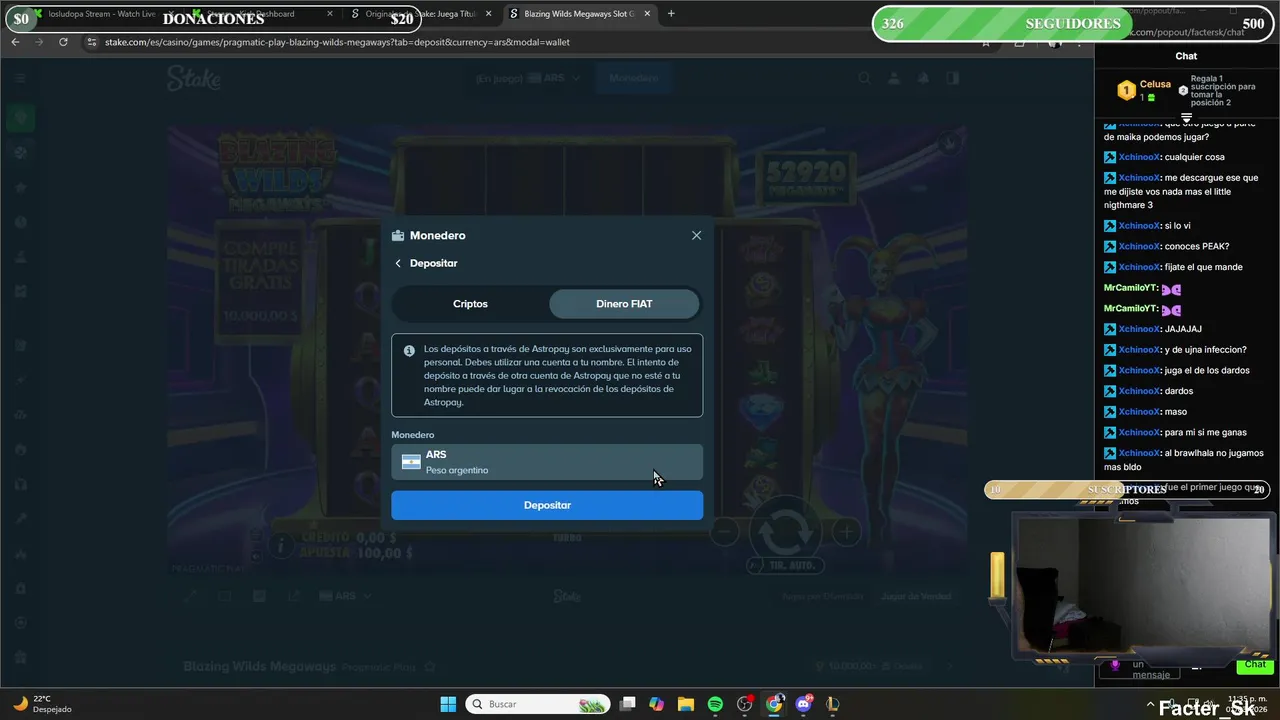Image resolution: width=1280 pixels, height=720 pixels.
Task: Open the ARS currency dropdown below the game
Action: coord(346,596)
